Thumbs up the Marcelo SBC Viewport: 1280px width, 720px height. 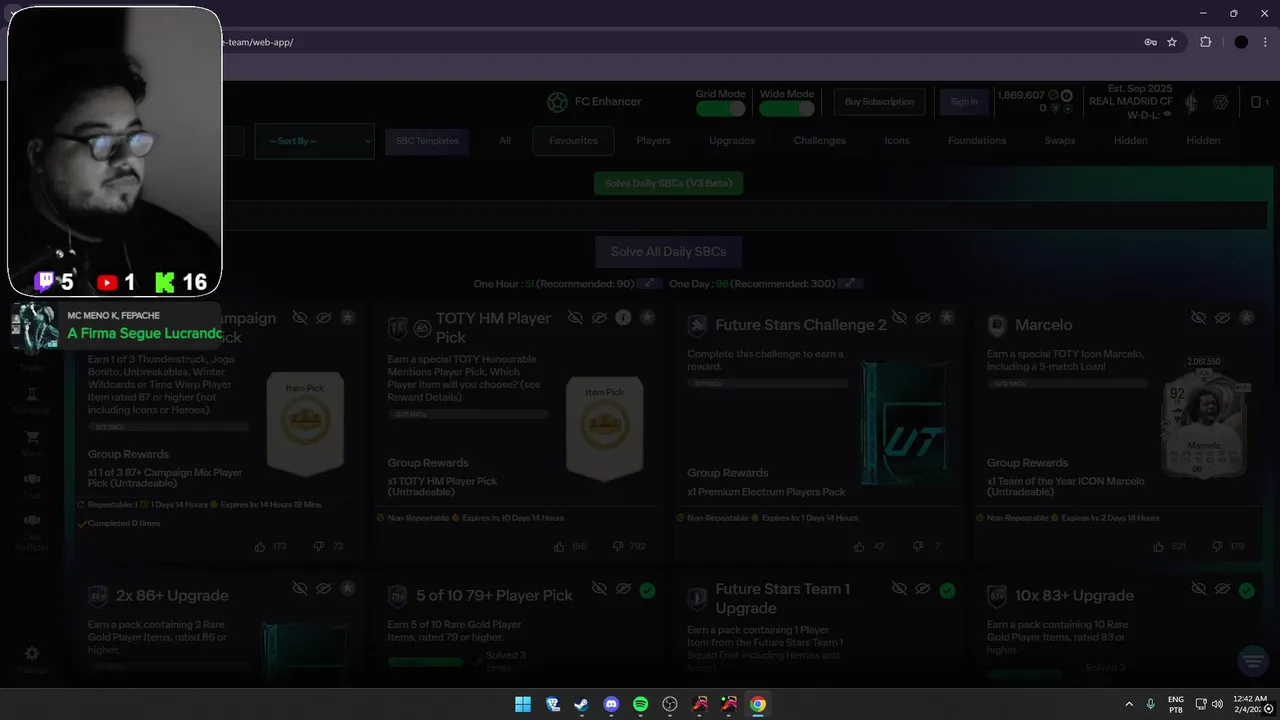coord(1158,547)
